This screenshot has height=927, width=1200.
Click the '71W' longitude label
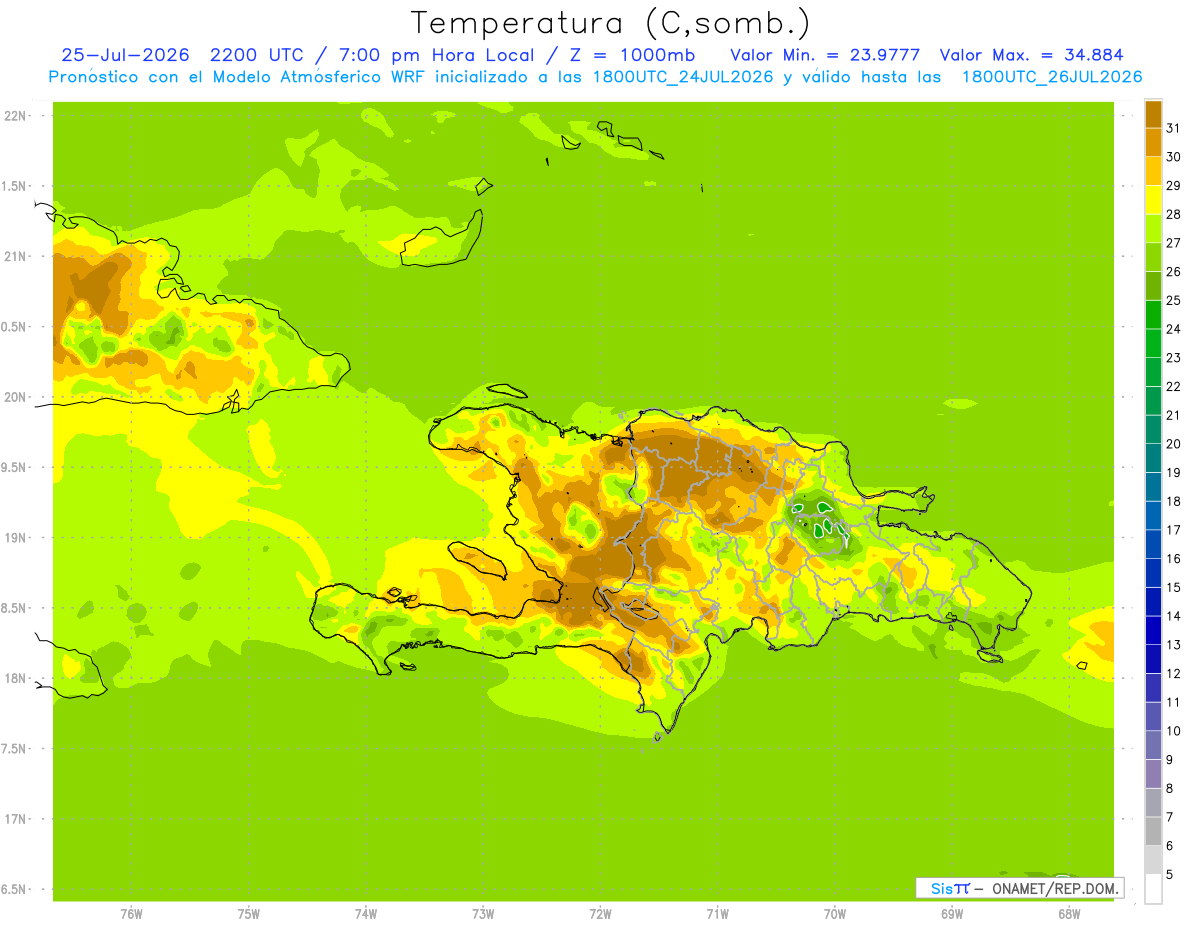coord(717,913)
